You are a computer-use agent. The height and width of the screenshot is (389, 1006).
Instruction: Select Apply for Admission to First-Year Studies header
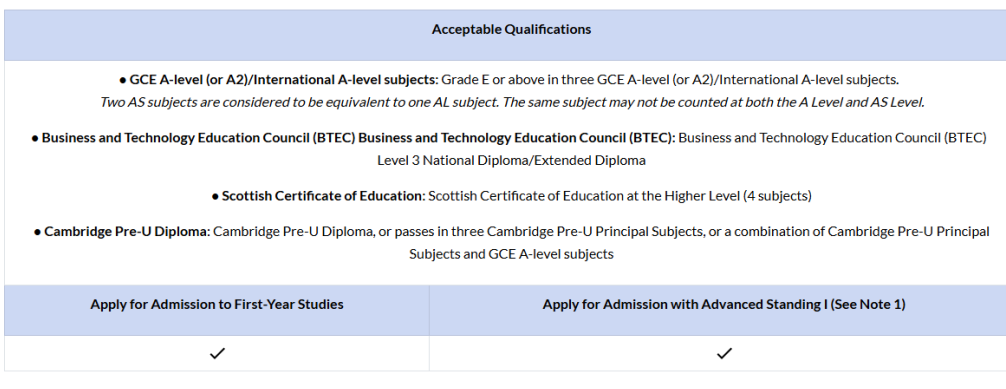[x=217, y=304]
